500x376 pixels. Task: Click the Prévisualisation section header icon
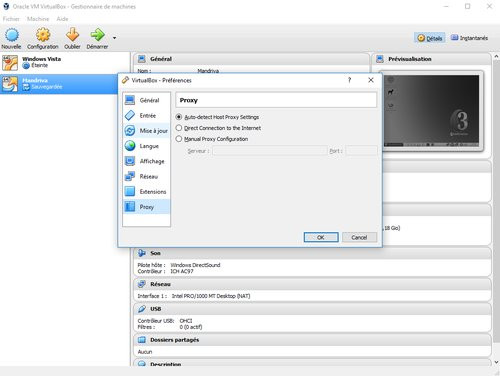(380, 59)
